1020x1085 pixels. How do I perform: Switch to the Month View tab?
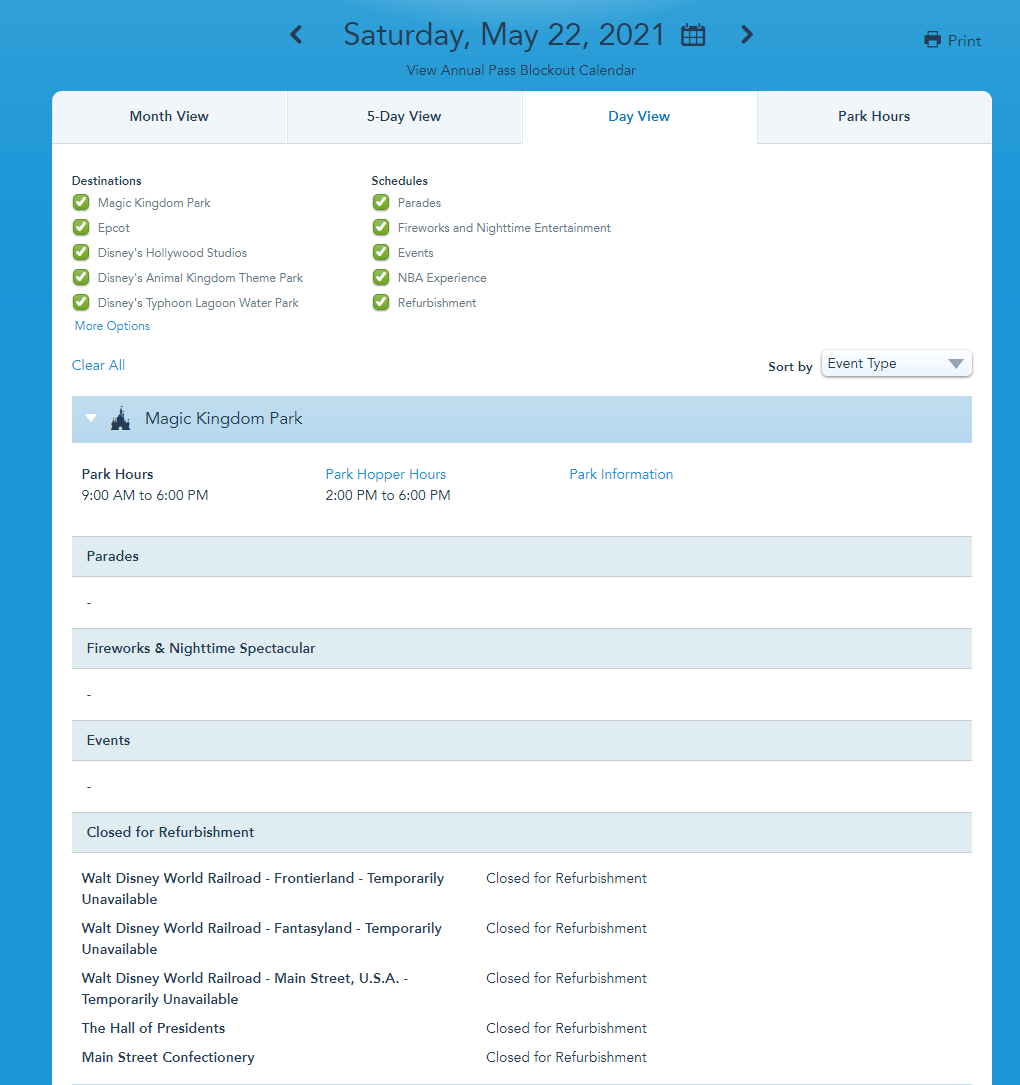click(169, 117)
